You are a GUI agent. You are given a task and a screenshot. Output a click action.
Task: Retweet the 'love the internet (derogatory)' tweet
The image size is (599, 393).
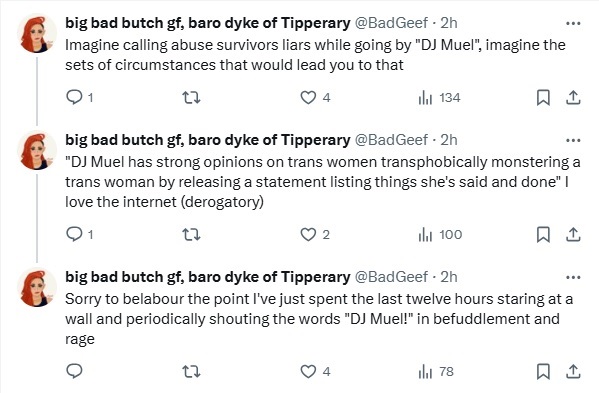click(191, 235)
